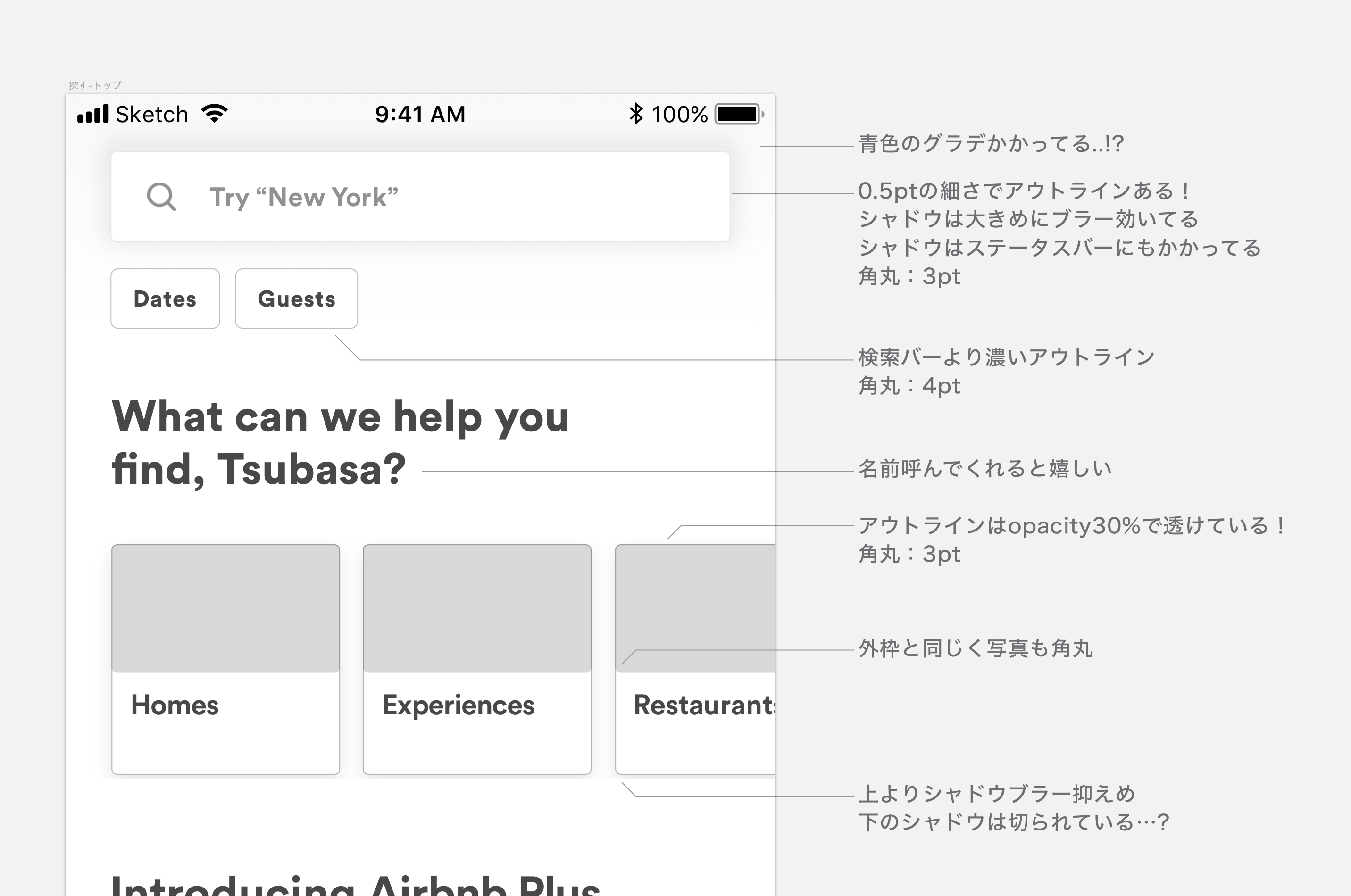This screenshot has height=896, width=1351.
Task: Open the Homes category card
Action: tap(226, 659)
